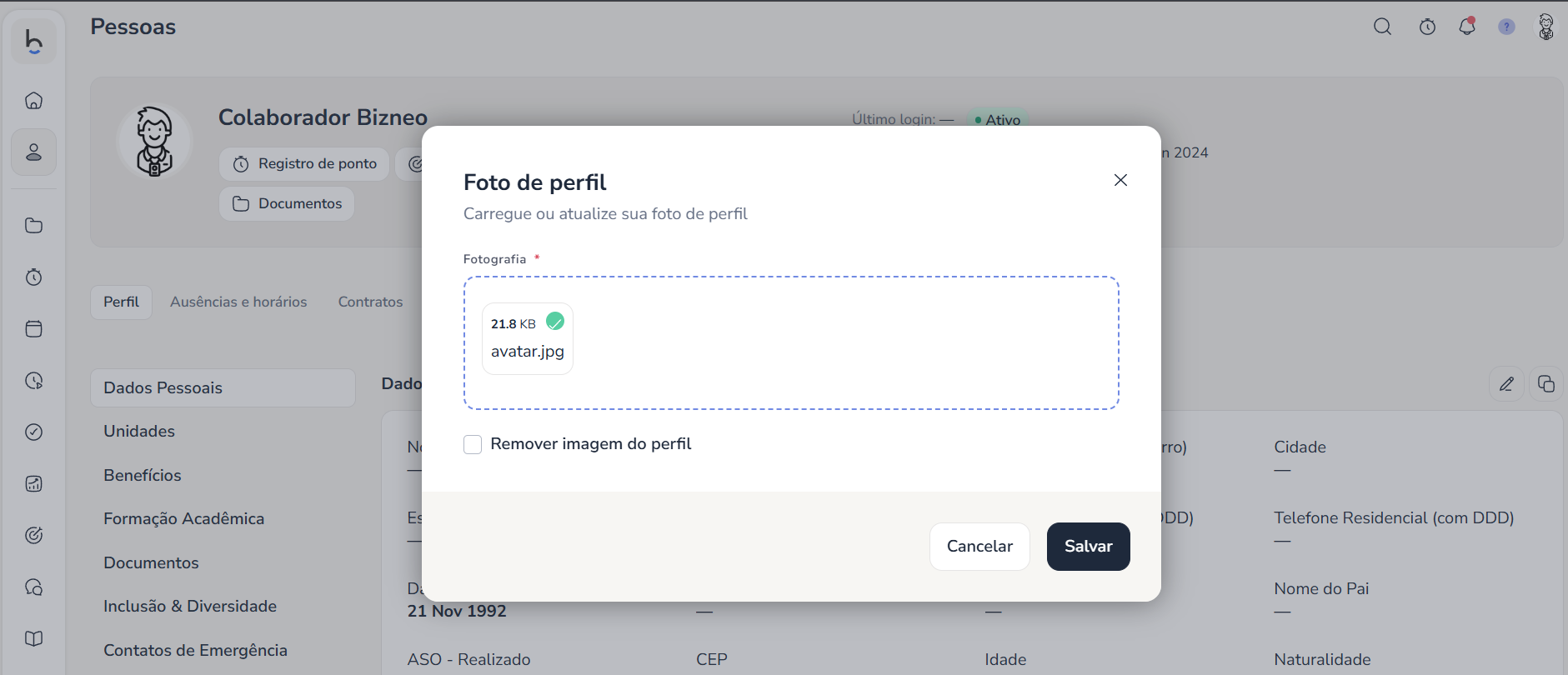Click the header stopwatch timer icon
The image size is (1568, 675).
point(1427,27)
